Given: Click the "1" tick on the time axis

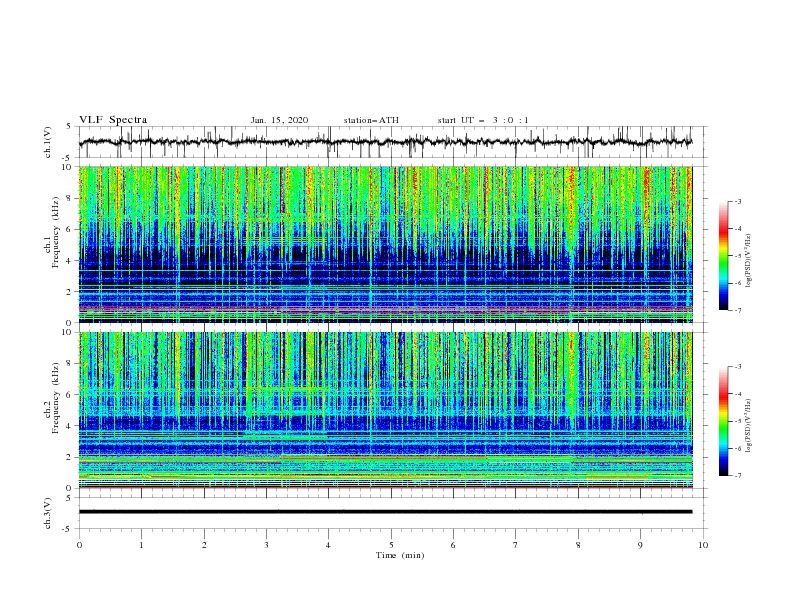Looking at the screenshot, I should [141, 545].
